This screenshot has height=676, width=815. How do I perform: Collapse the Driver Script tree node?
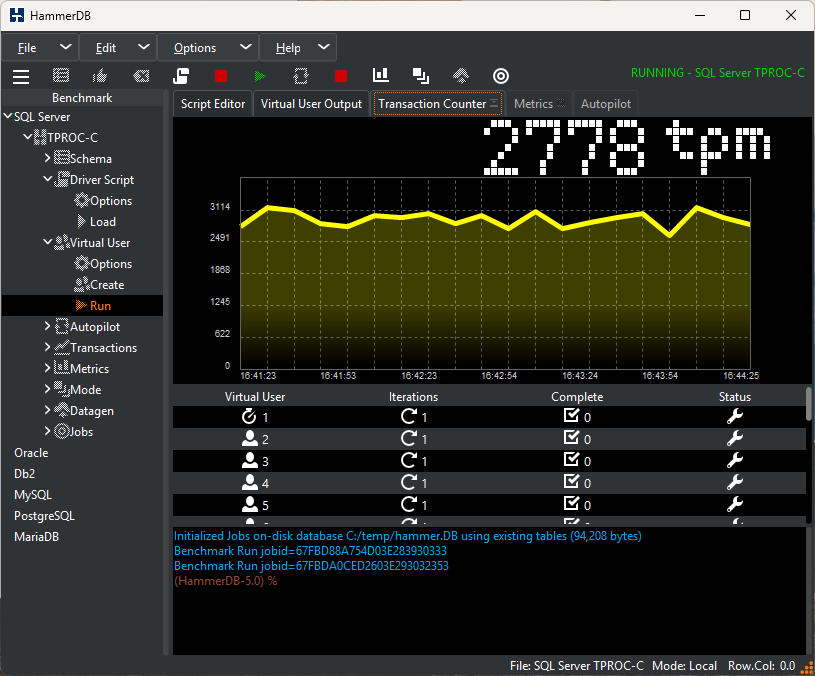47,179
